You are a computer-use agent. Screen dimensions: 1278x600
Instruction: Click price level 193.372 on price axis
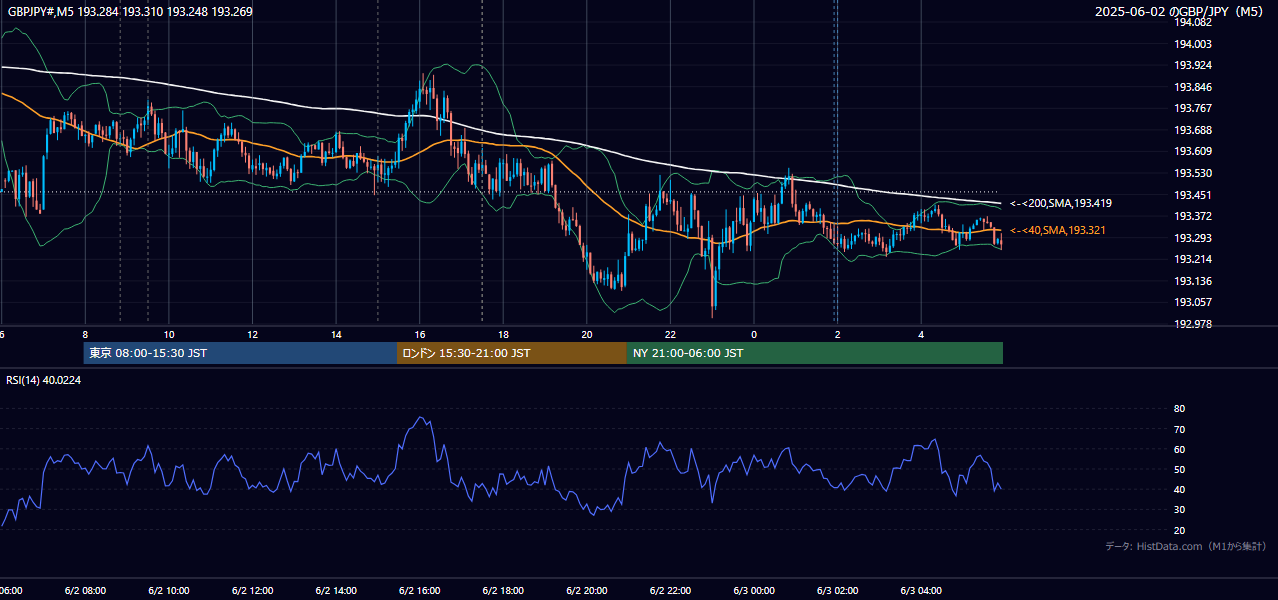pyautogui.click(x=1193, y=216)
